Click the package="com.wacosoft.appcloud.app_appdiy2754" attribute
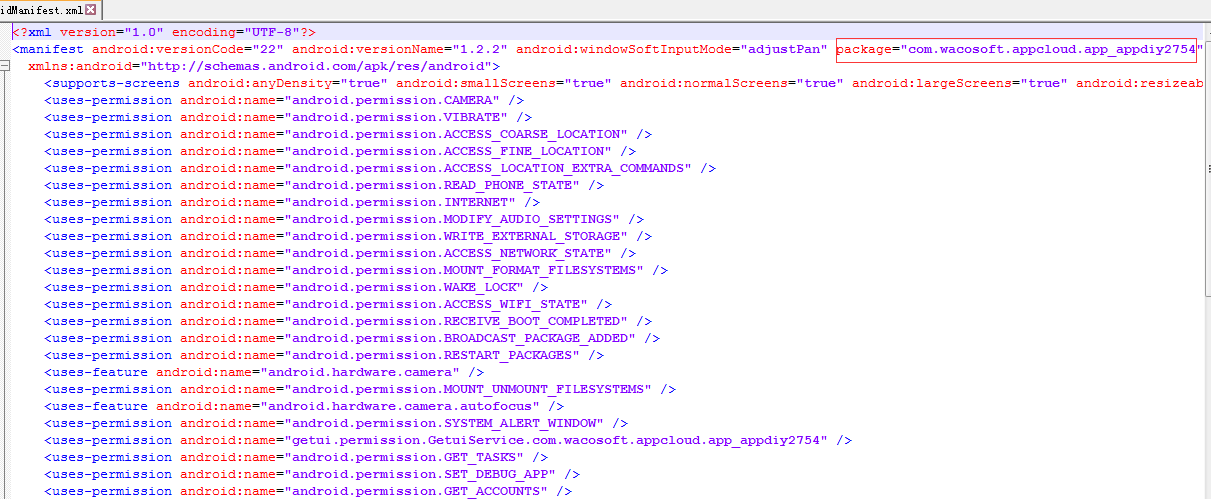 click(1018, 49)
